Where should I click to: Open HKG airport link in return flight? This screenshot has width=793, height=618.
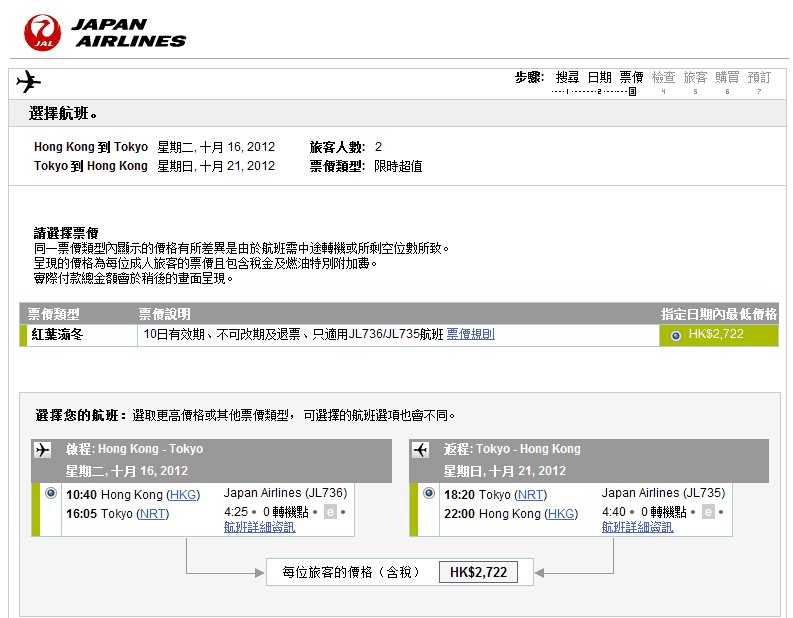point(560,514)
